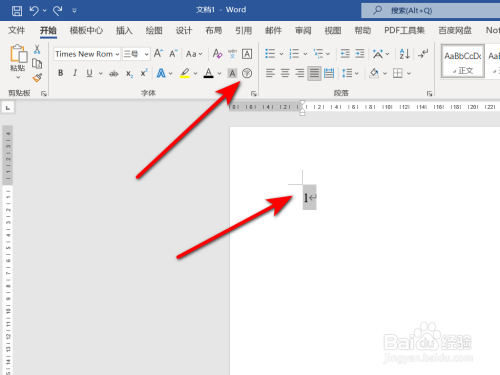
Task: Click the Save icon in the title bar
Action: (17, 11)
